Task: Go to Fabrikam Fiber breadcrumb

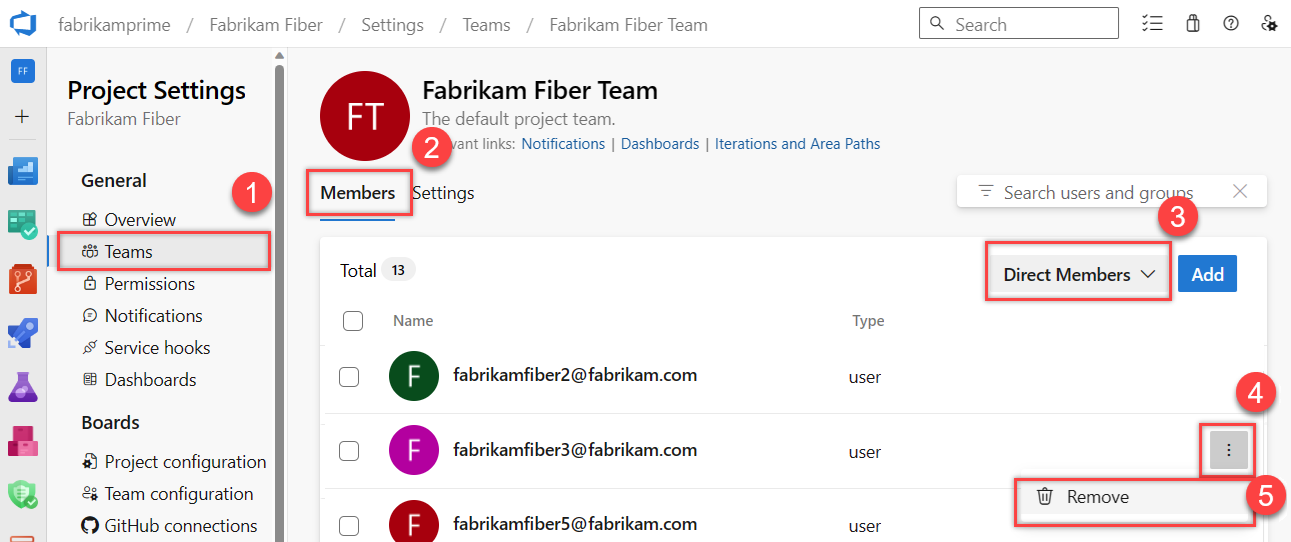Action: pos(266,24)
